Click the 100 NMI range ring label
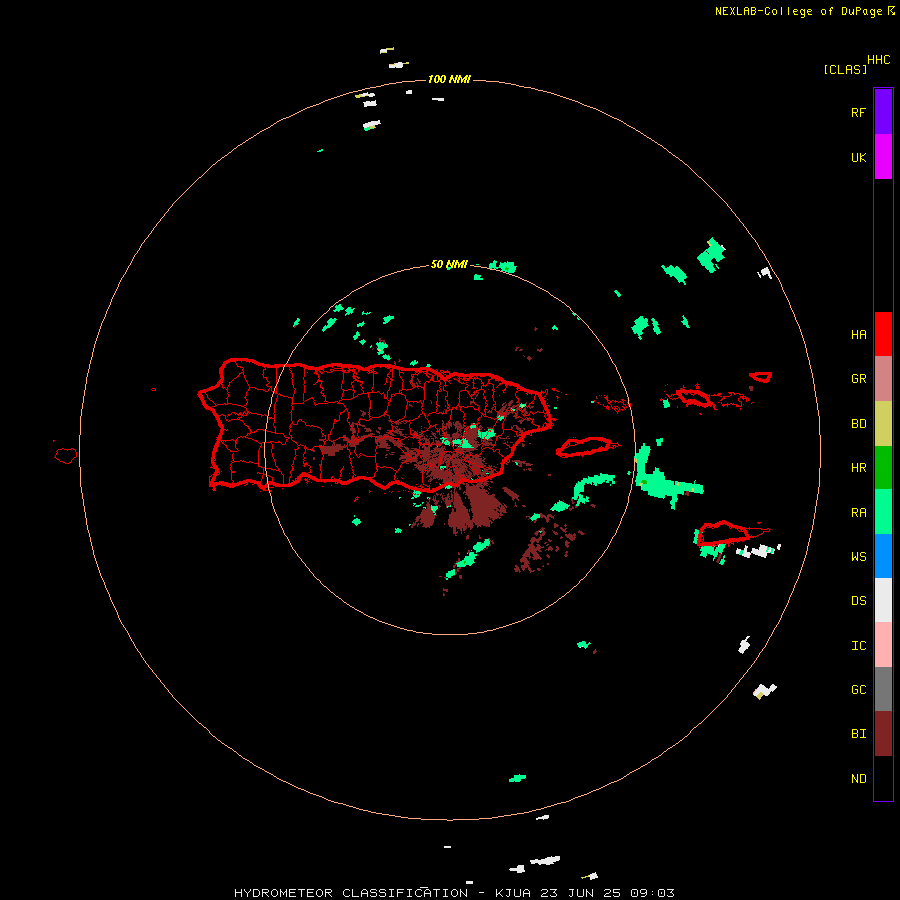 [x=449, y=79]
